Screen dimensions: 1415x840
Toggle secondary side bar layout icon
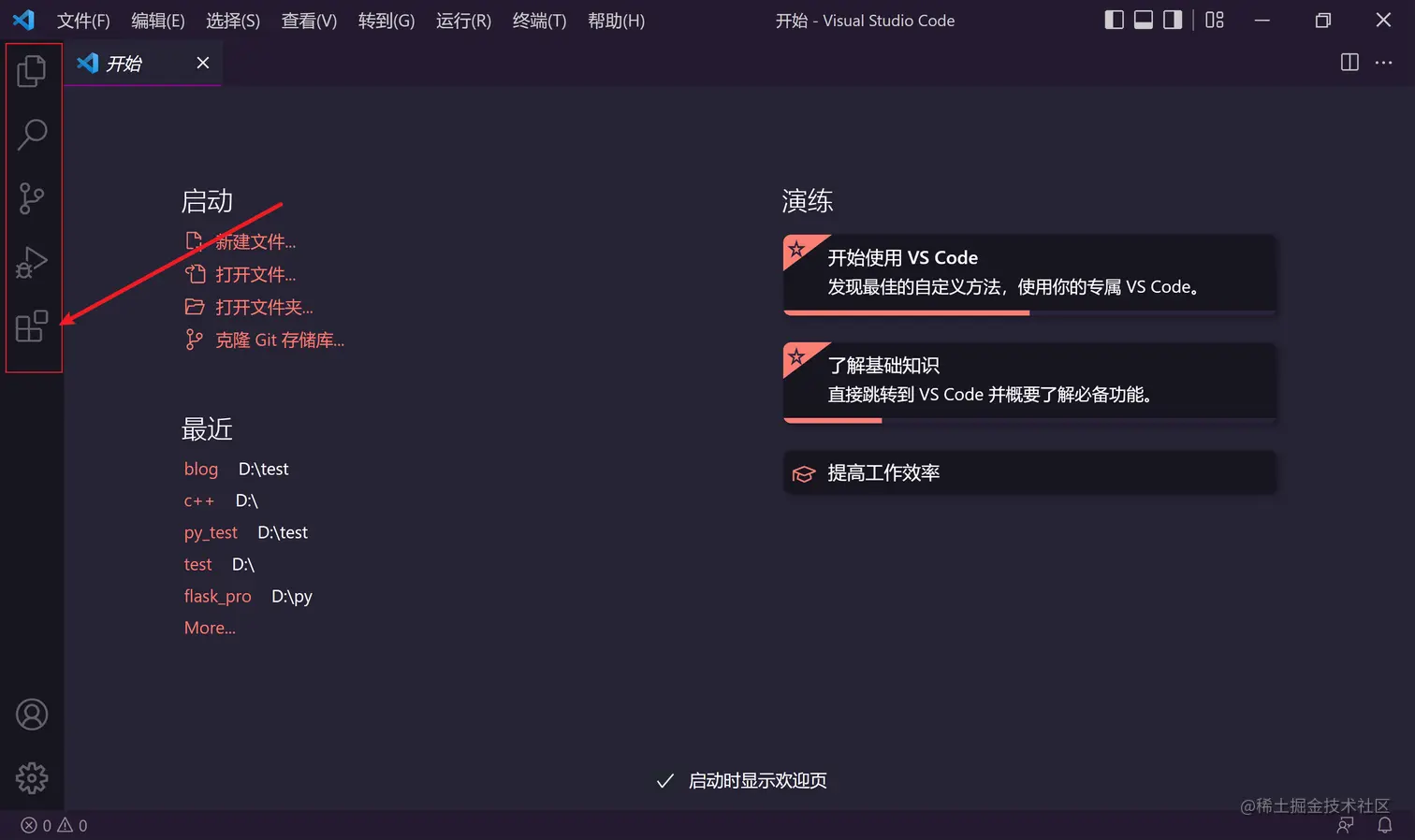tap(1173, 20)
